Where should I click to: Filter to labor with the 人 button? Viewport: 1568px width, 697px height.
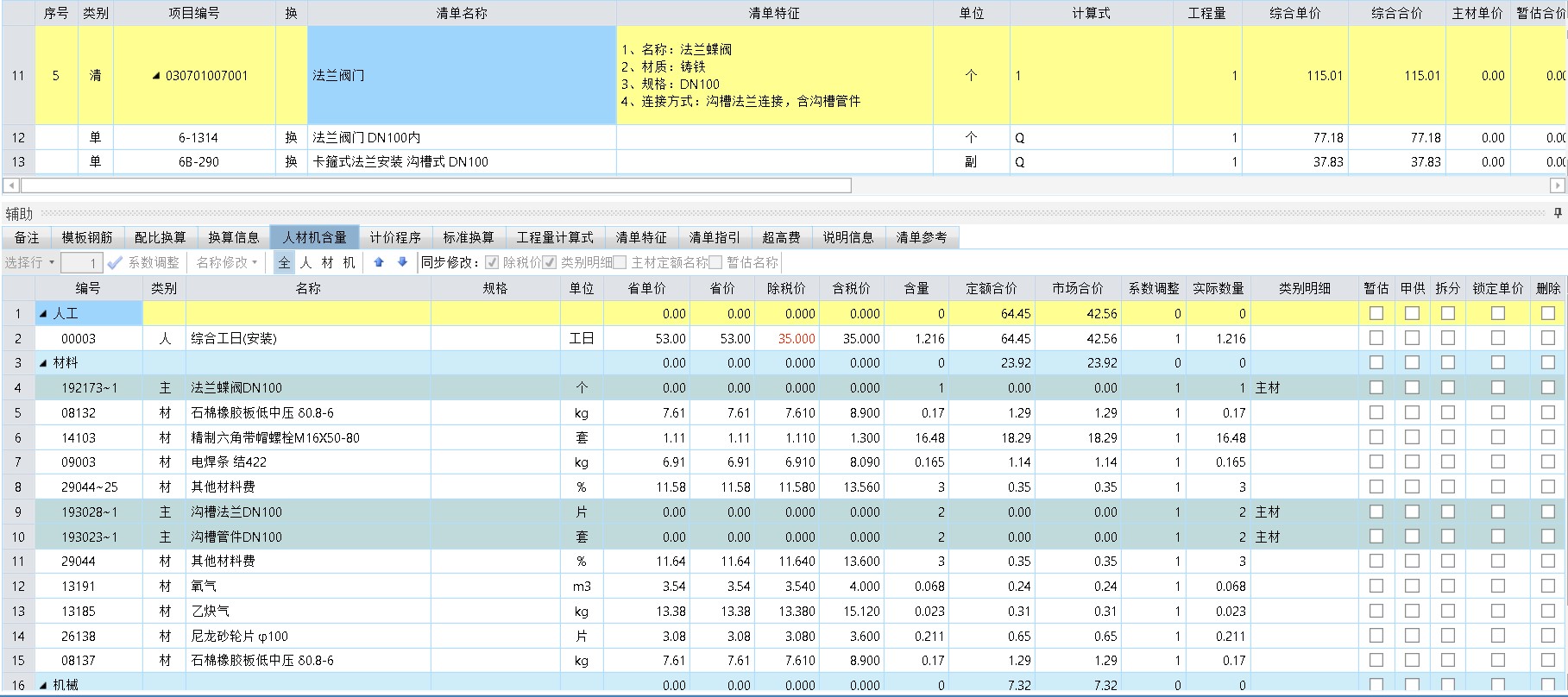305,262
